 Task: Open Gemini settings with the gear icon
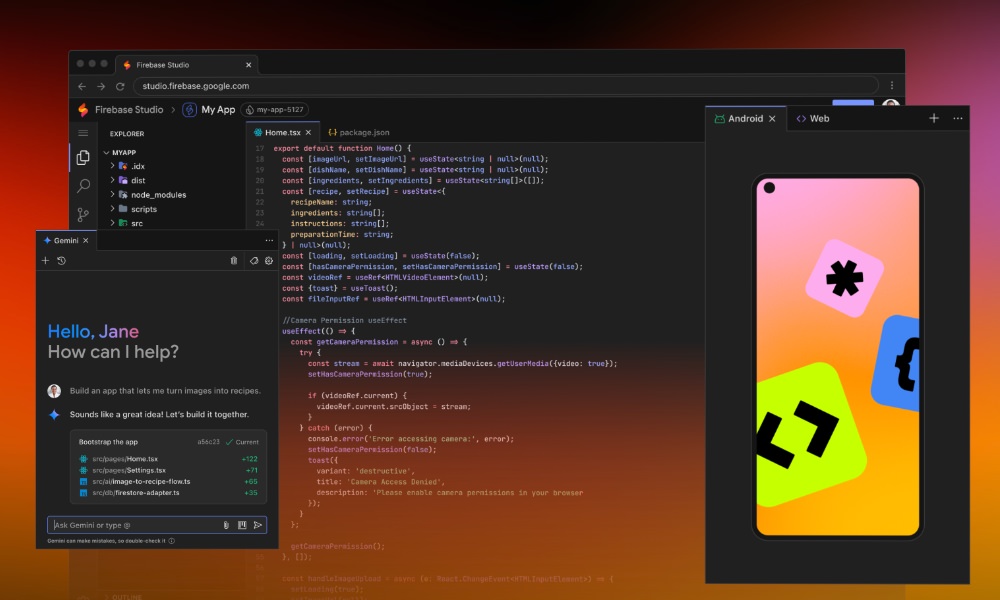click(268, 261)
